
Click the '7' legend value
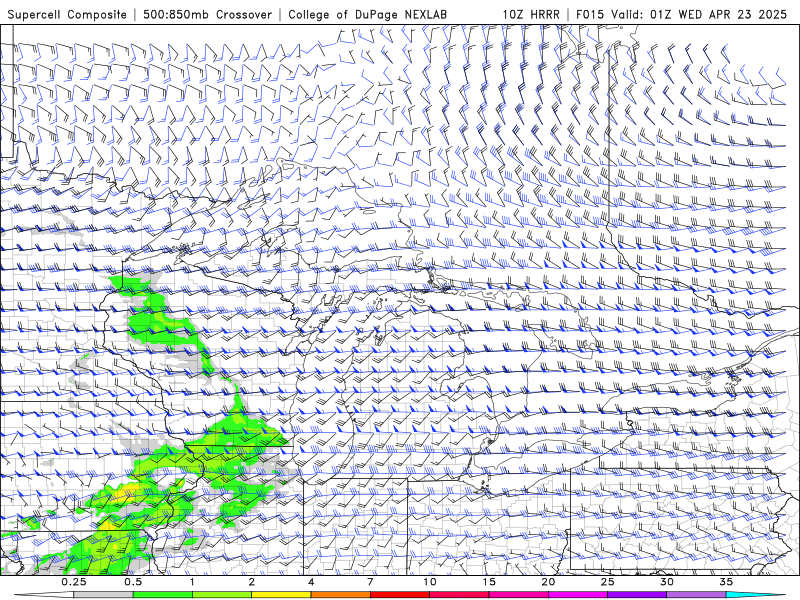[x=370, y=582]
